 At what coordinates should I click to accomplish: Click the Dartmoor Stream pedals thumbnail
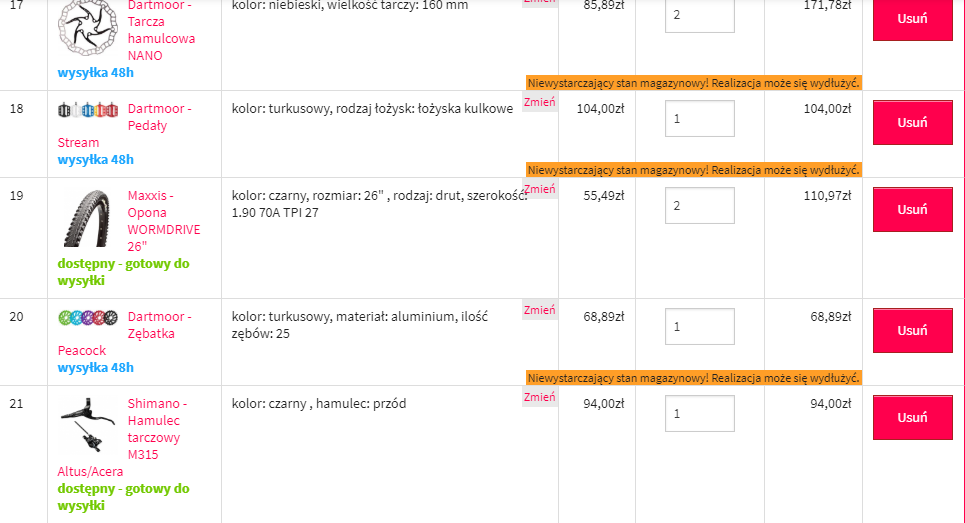click(88, 109)
